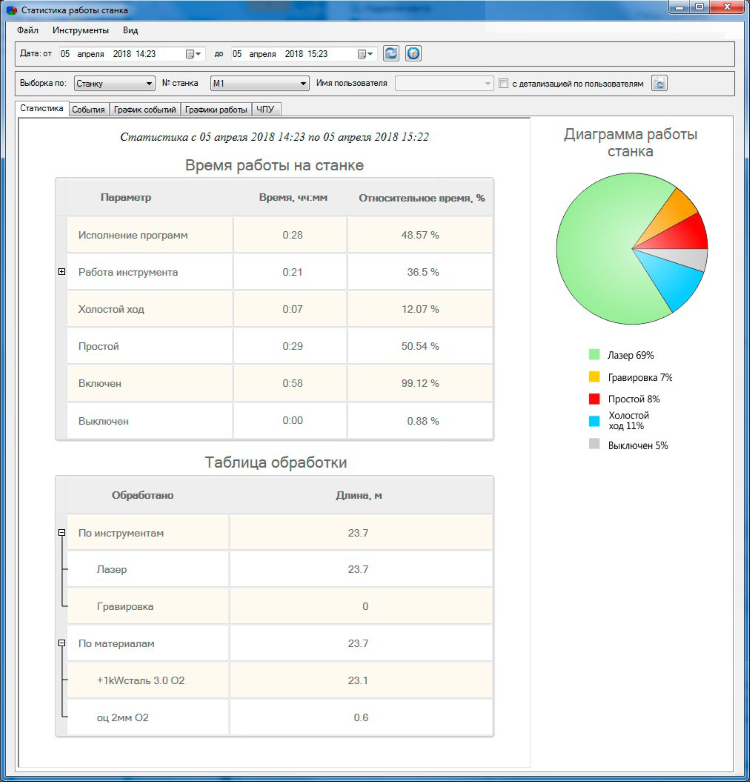
Task: Click gray Выключен 5% legend swatch
Action: (594, 443)
